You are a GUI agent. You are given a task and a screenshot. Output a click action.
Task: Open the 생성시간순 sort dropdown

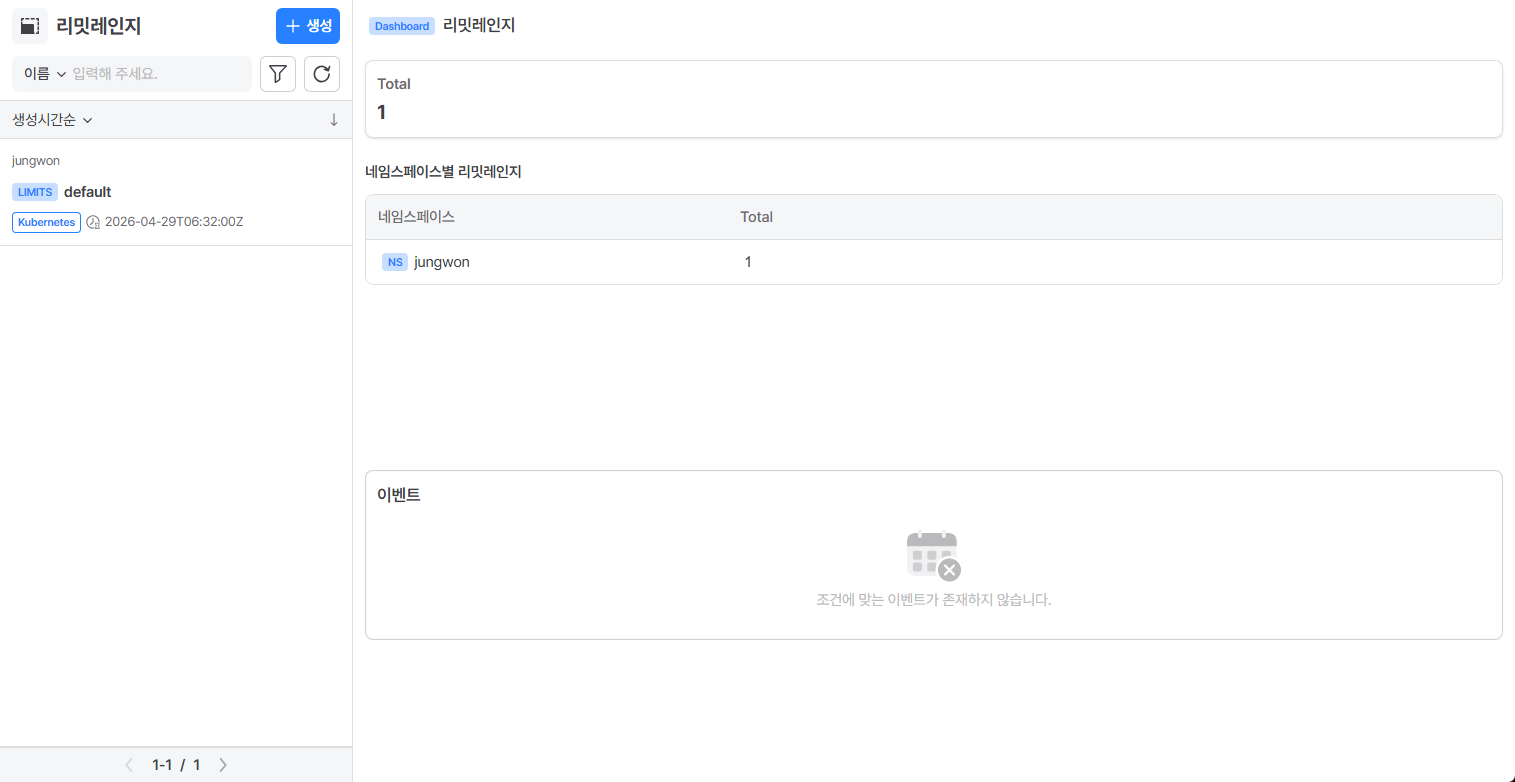52,120
